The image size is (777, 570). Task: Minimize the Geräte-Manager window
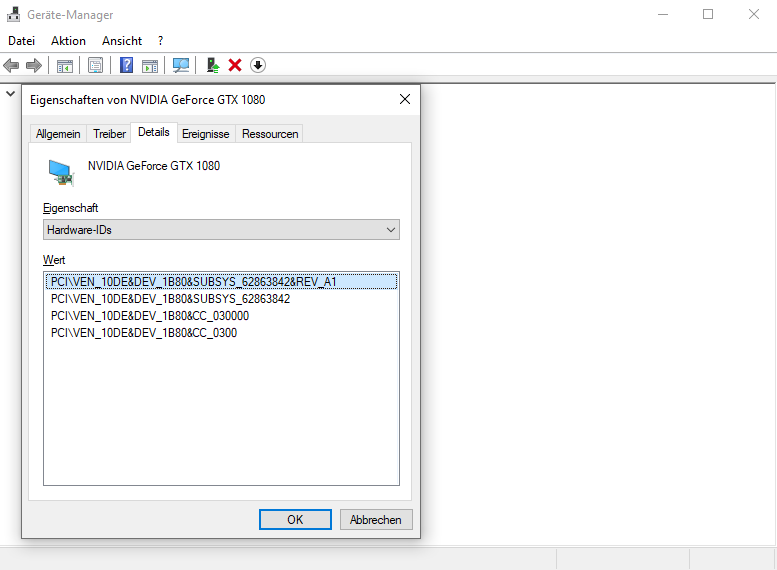point(663,14)
